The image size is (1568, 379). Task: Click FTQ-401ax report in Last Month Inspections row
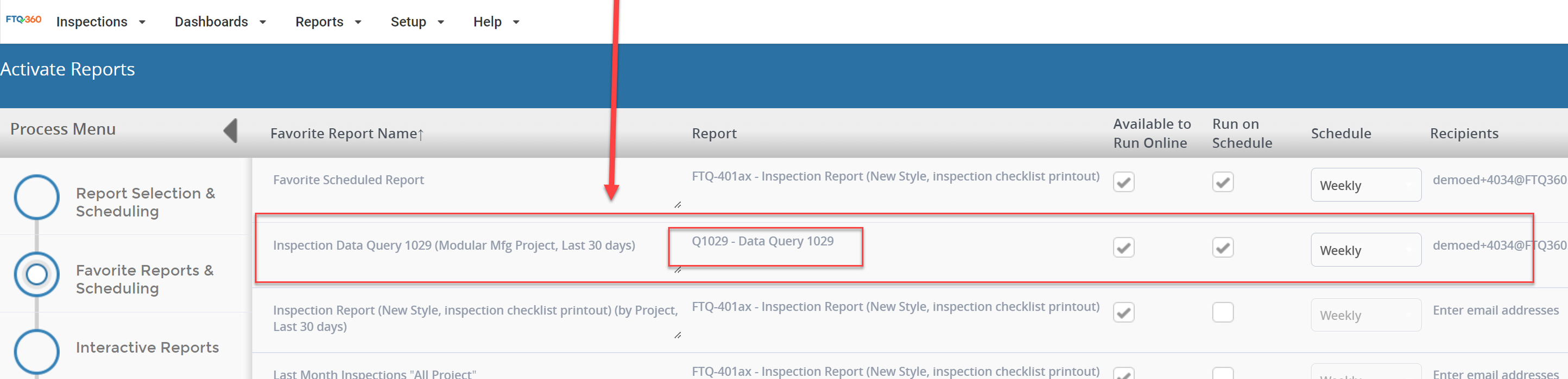[895, 371]
